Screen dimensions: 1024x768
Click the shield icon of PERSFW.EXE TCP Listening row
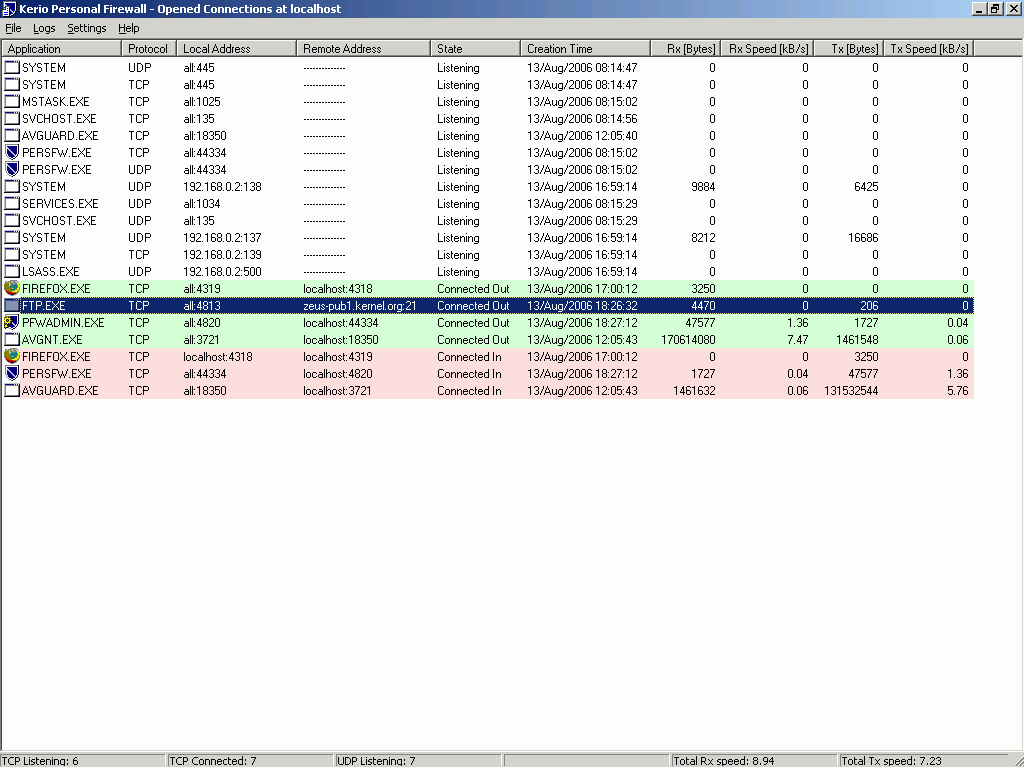point(12,152)
